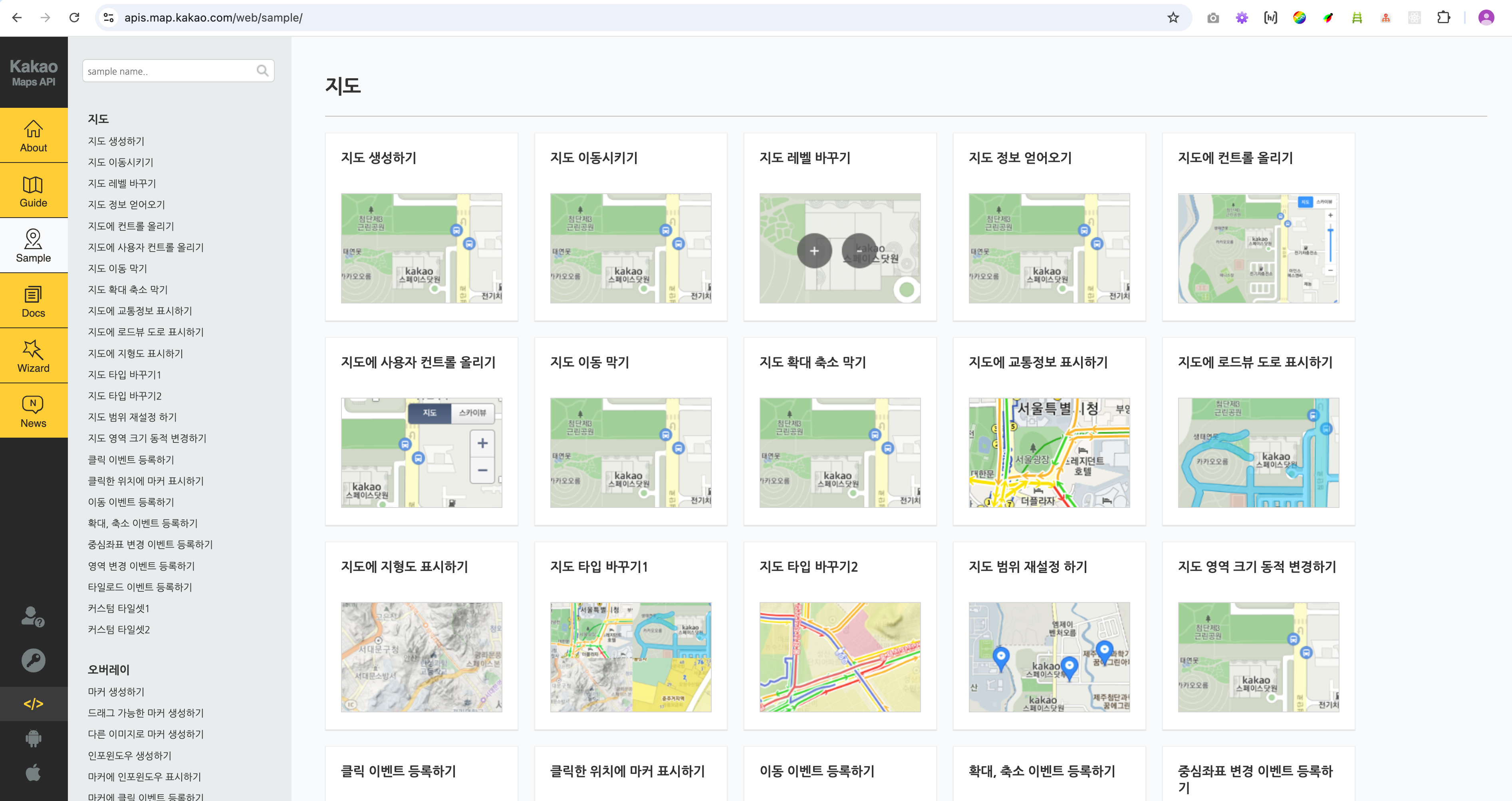Open the 커스텀 타일셋1 sidebar link
1512x801 pixels.
coord(119,608)
